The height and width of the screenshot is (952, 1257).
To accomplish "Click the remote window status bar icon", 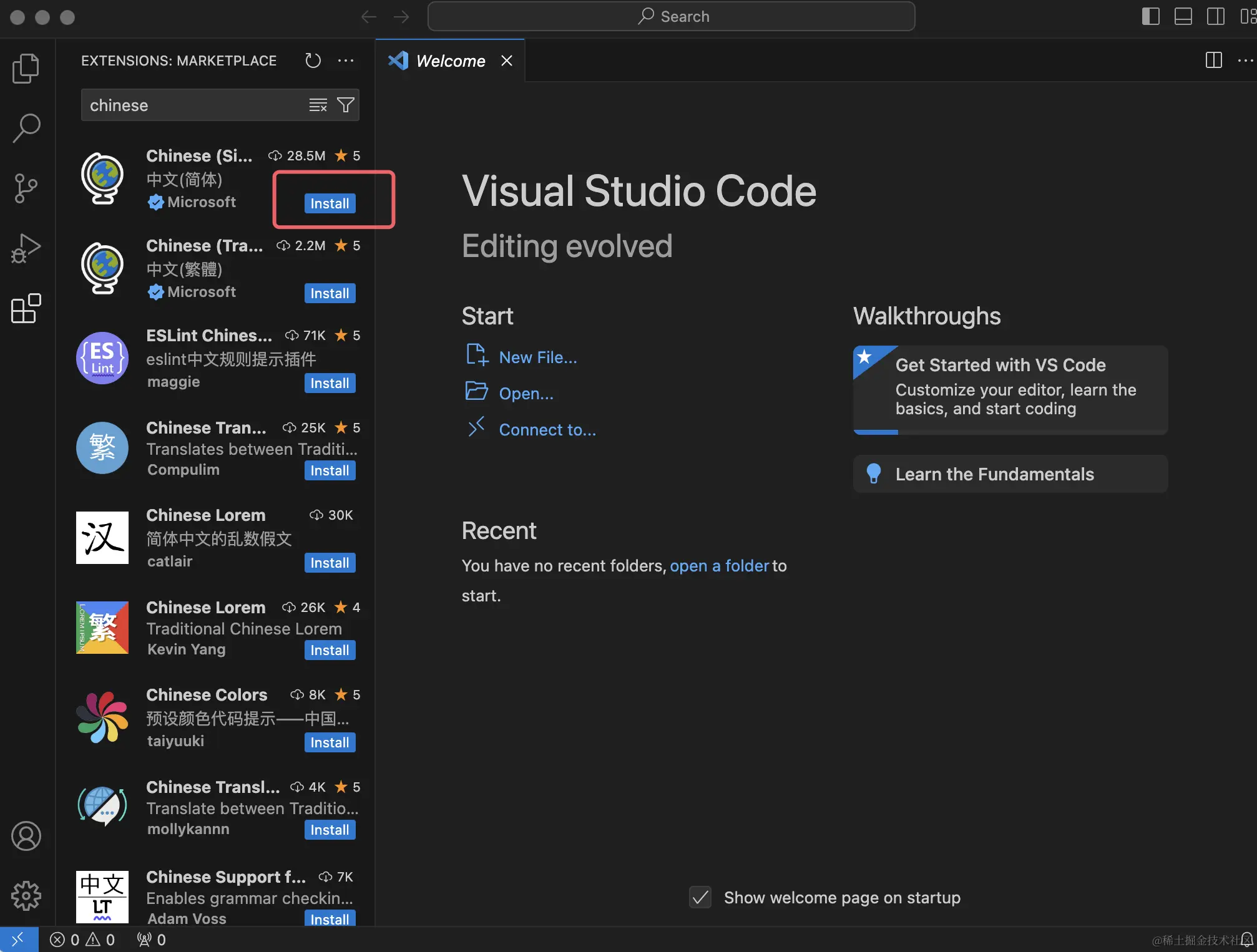I will click(19, 939).
